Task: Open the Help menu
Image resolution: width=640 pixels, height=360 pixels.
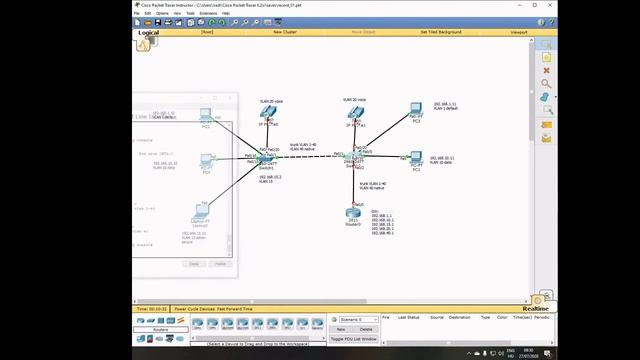Action: click(226, 13)
